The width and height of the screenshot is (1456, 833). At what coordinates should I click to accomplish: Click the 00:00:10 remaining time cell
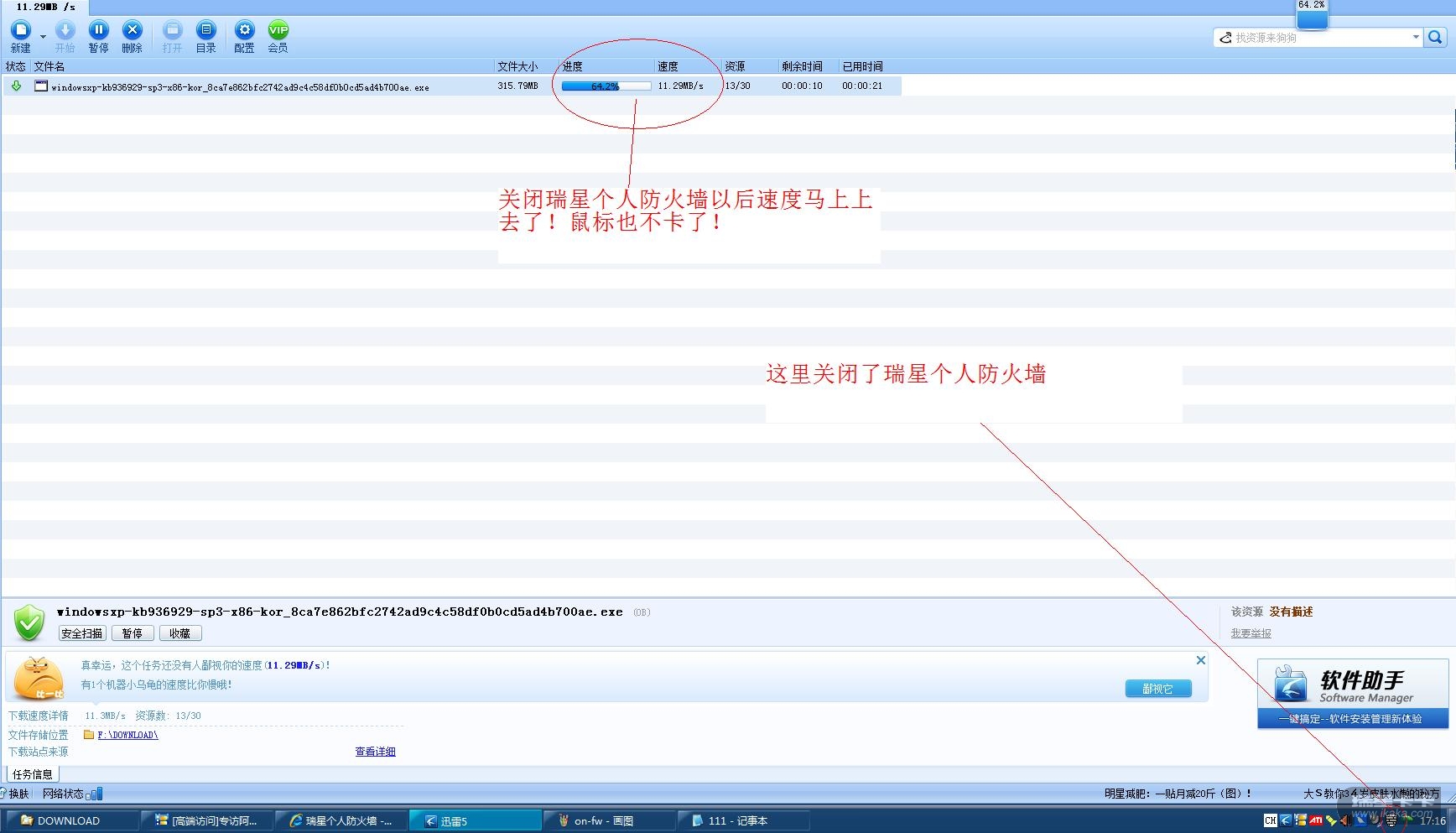(x=802, y=86)
